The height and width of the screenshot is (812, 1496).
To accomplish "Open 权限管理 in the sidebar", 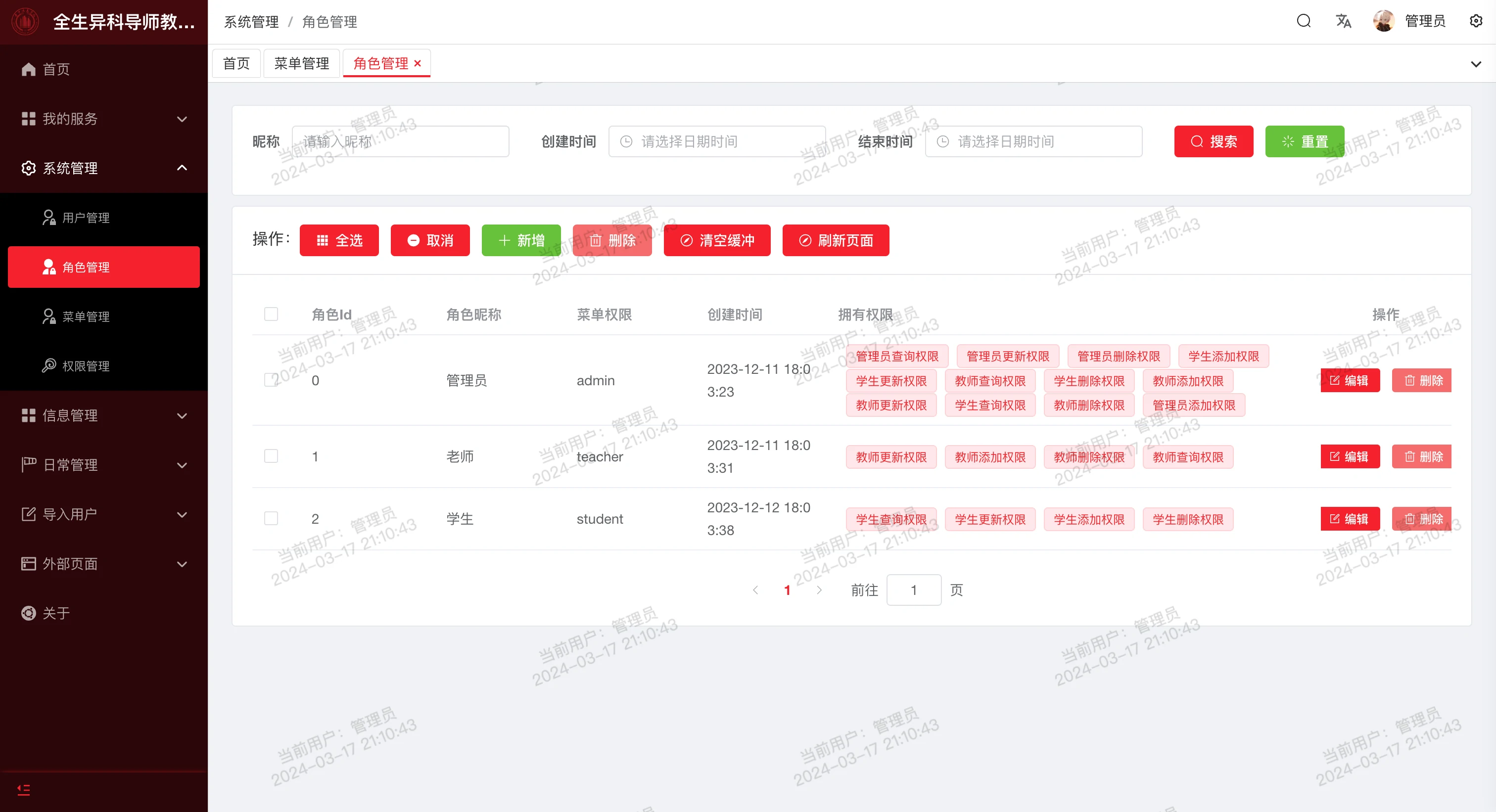I will point(86,365).
